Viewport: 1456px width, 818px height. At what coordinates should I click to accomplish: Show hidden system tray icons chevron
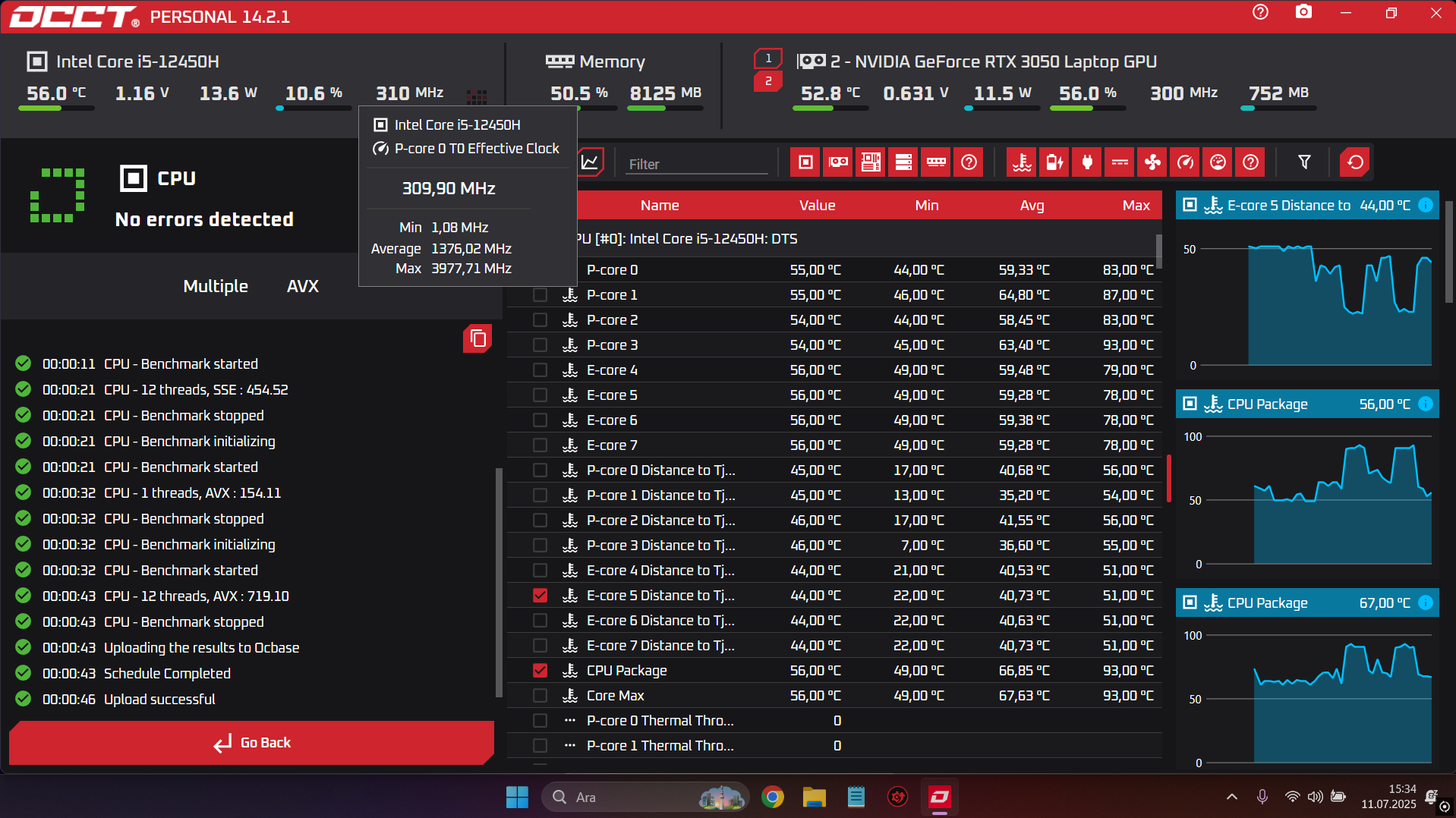(x=1231, y=797)
